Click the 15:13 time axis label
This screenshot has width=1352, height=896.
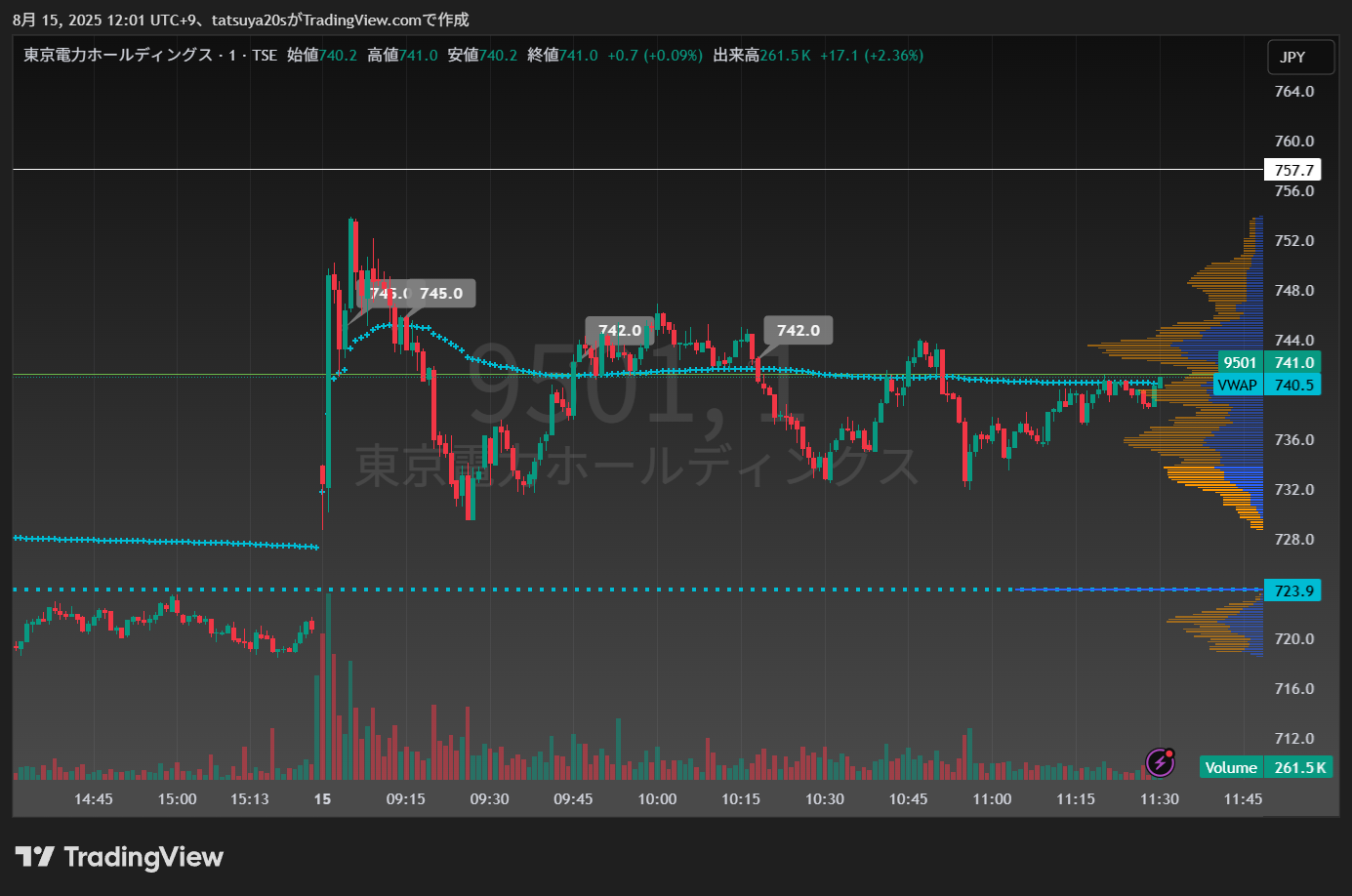(x=250, y=799)
